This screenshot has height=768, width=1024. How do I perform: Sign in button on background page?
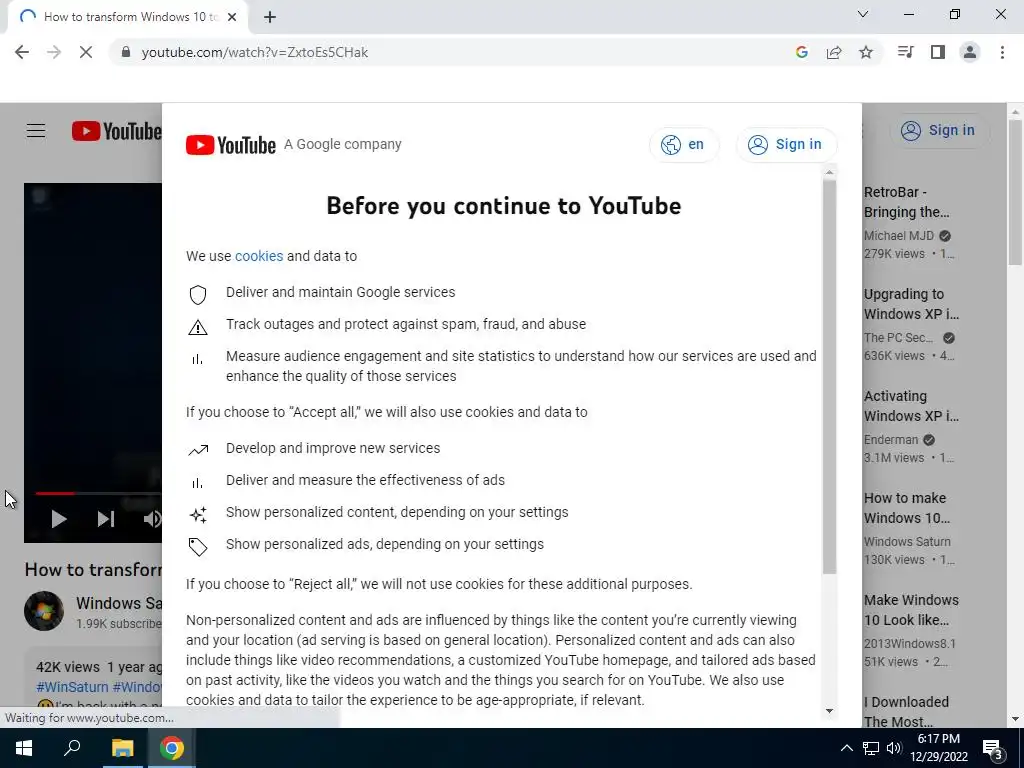(x=940, y=131)
